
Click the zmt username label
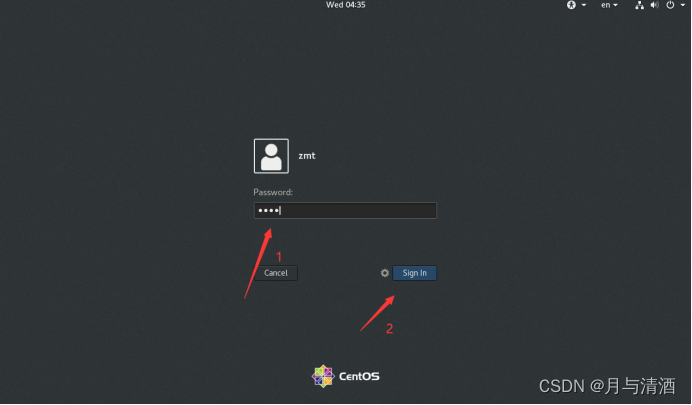[x=307, y=156]
